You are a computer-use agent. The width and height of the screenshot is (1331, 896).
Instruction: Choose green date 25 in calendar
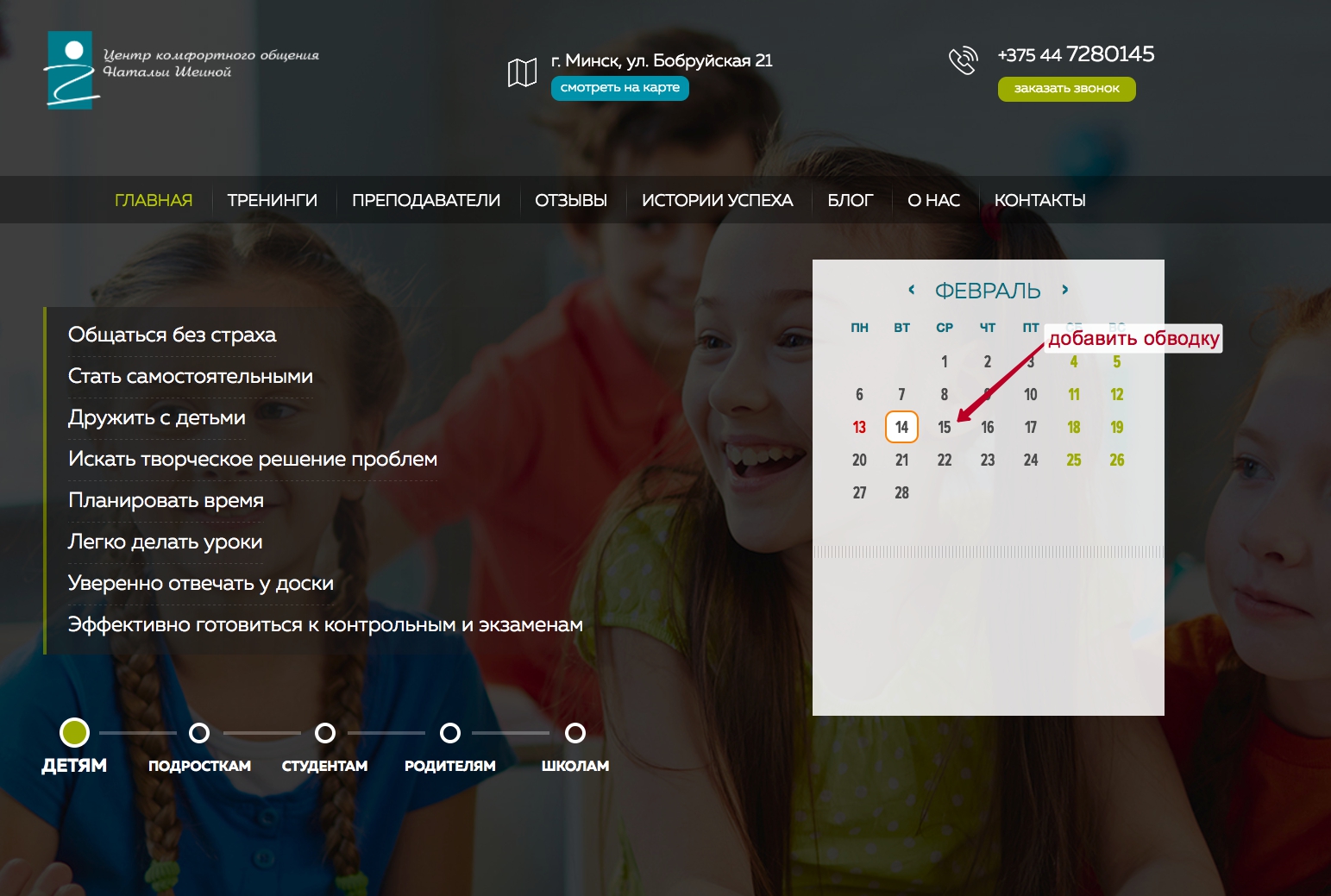click(x=1074, y=460)
